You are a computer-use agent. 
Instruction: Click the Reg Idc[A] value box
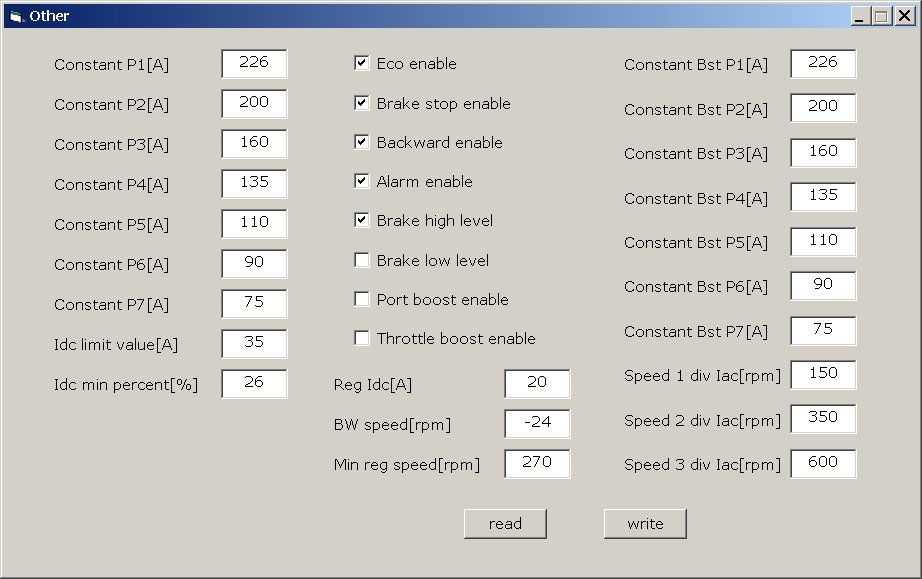pyautogui.click(x=537, y=383)
